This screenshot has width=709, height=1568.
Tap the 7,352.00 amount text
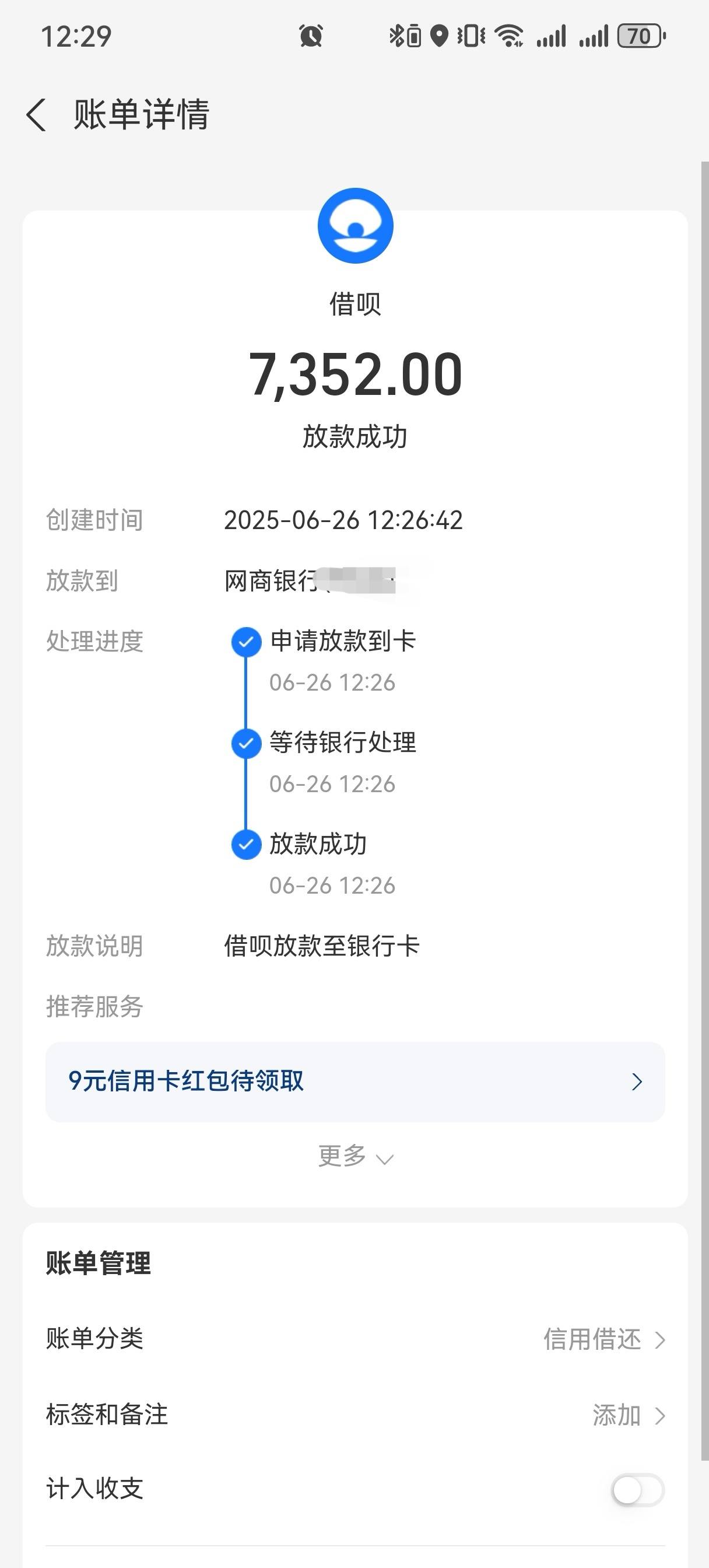(x=356, y=374)
